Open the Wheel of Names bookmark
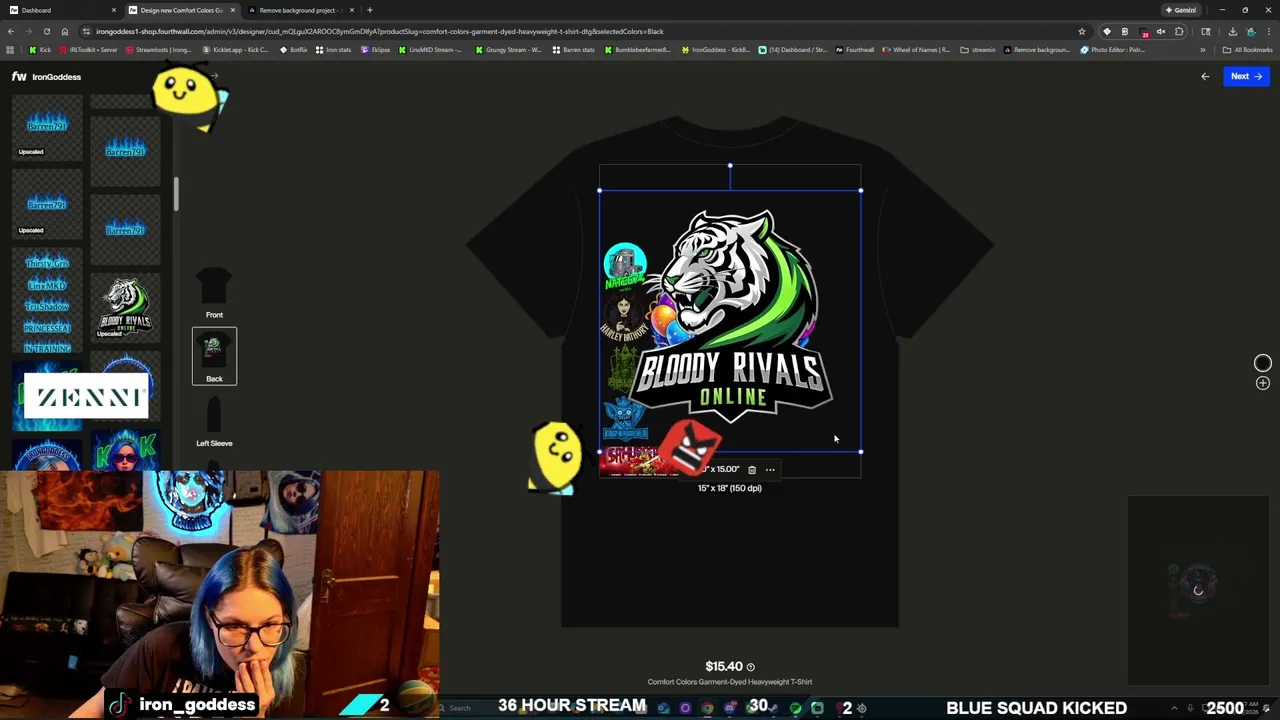 tap(916, 49)
